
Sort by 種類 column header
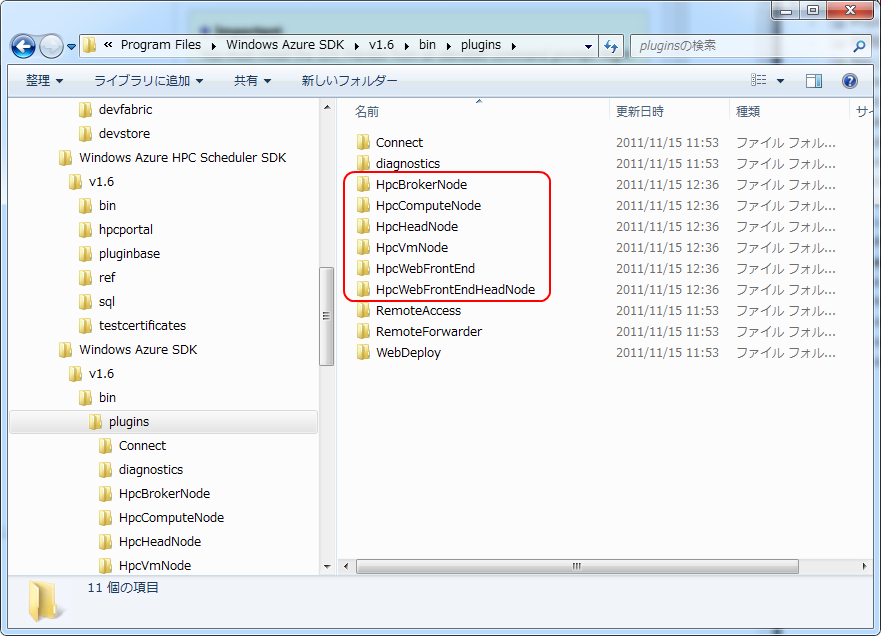click(748, 111)
